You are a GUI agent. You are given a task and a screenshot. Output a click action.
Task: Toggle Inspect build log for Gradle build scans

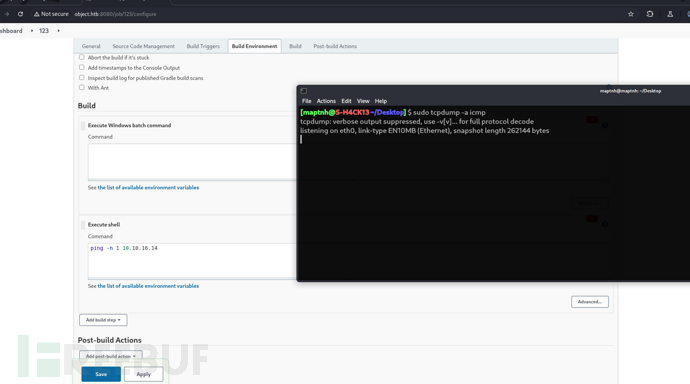[x=81, y=77]
